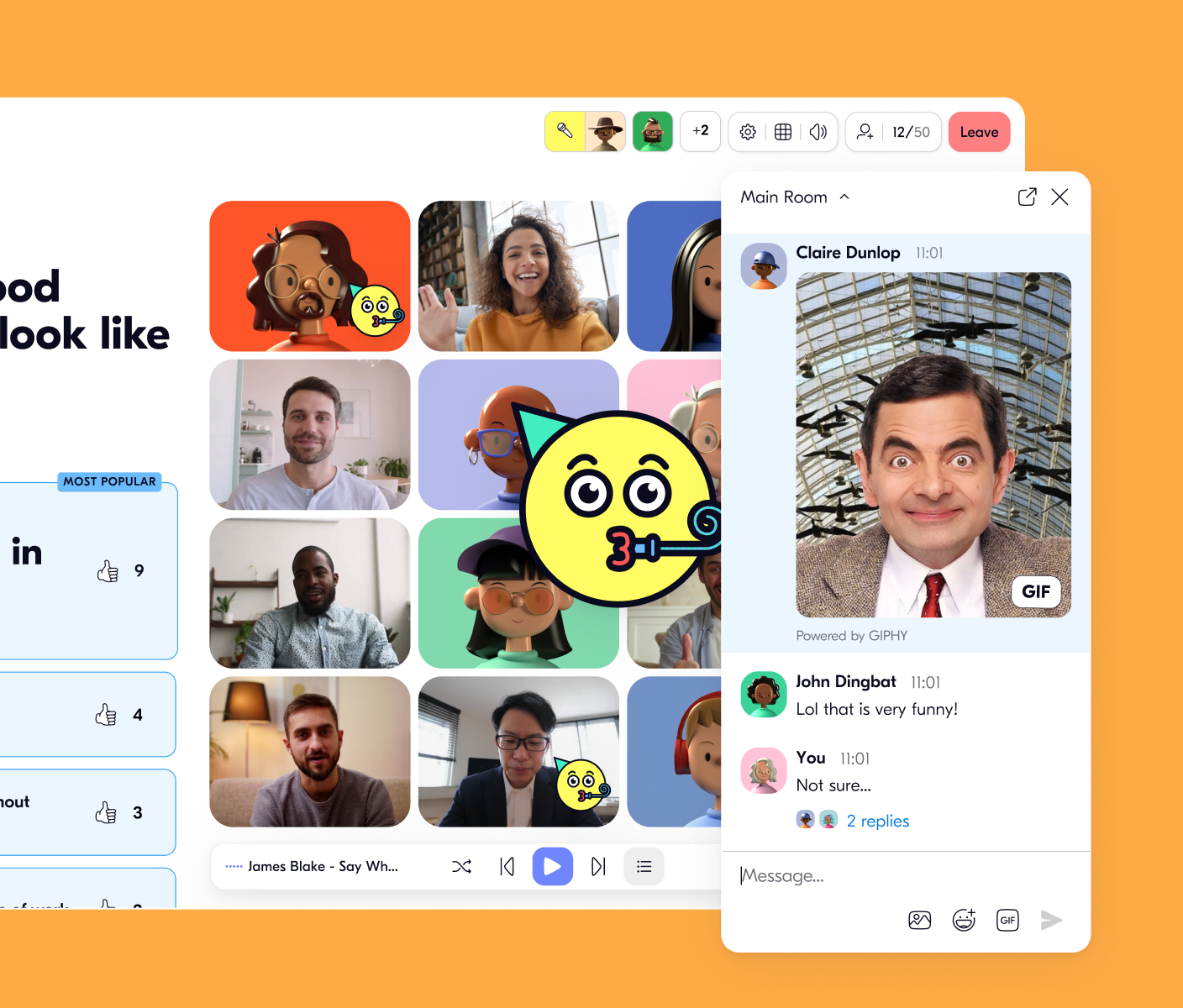Select the video tile of man in gray henley
The height and width of the screenshot is (1008, 1183).
pyautogui.click(x=310, y=434)
